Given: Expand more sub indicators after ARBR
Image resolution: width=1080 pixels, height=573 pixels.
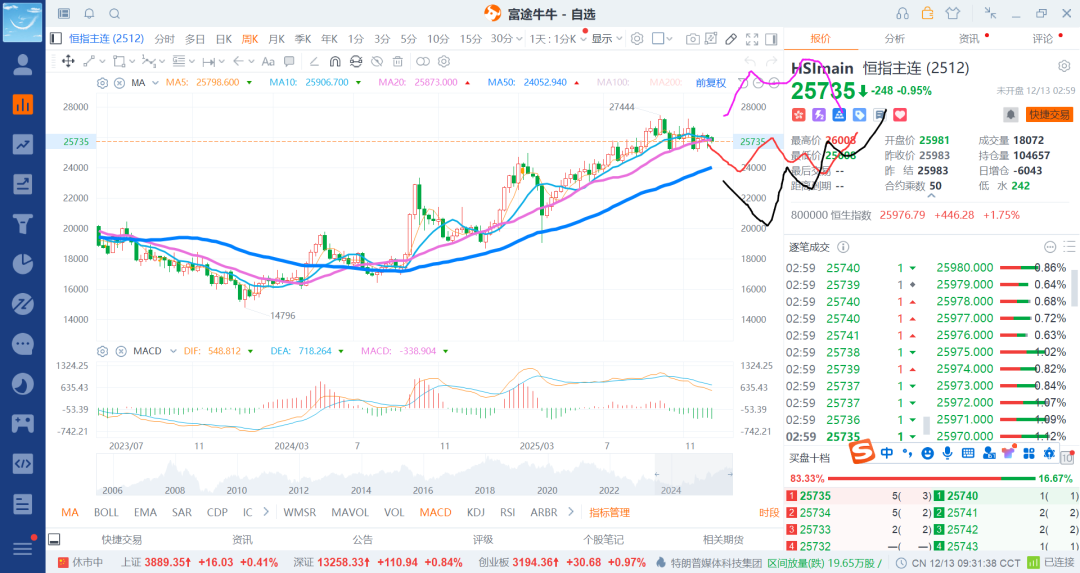Looking at the screenshot, I should 570,512.
